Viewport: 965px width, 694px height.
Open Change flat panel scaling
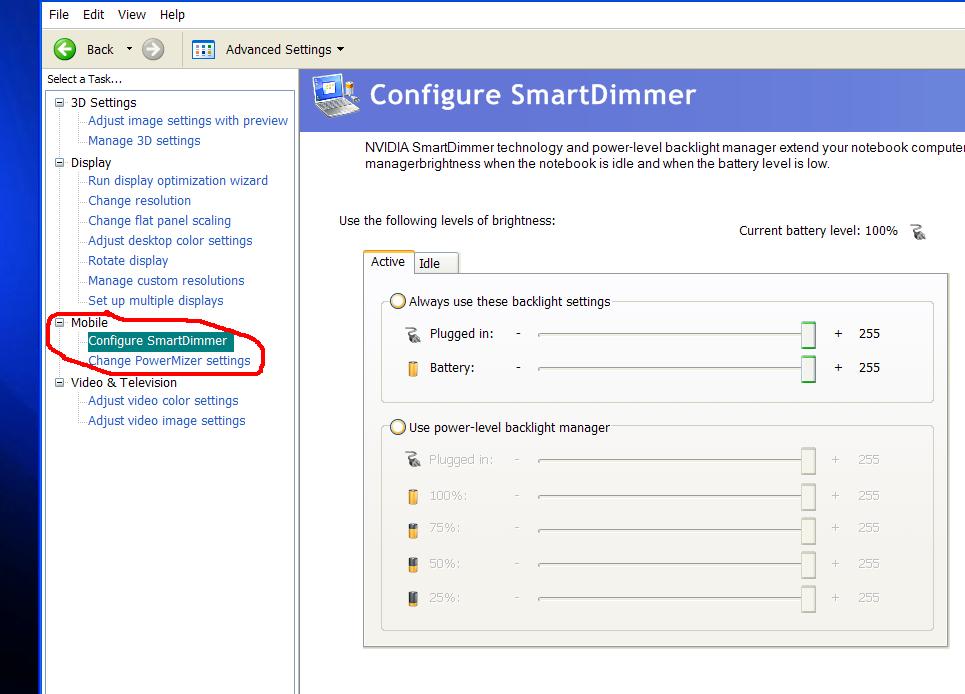pos(159,220)
